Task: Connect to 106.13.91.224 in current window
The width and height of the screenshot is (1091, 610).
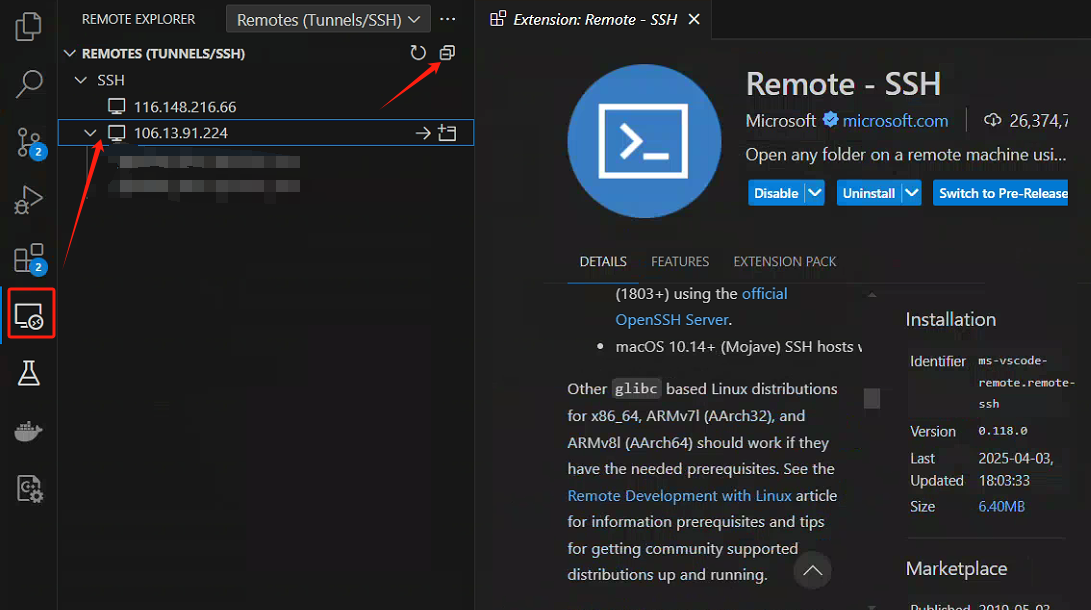Action: coord(422,133)
